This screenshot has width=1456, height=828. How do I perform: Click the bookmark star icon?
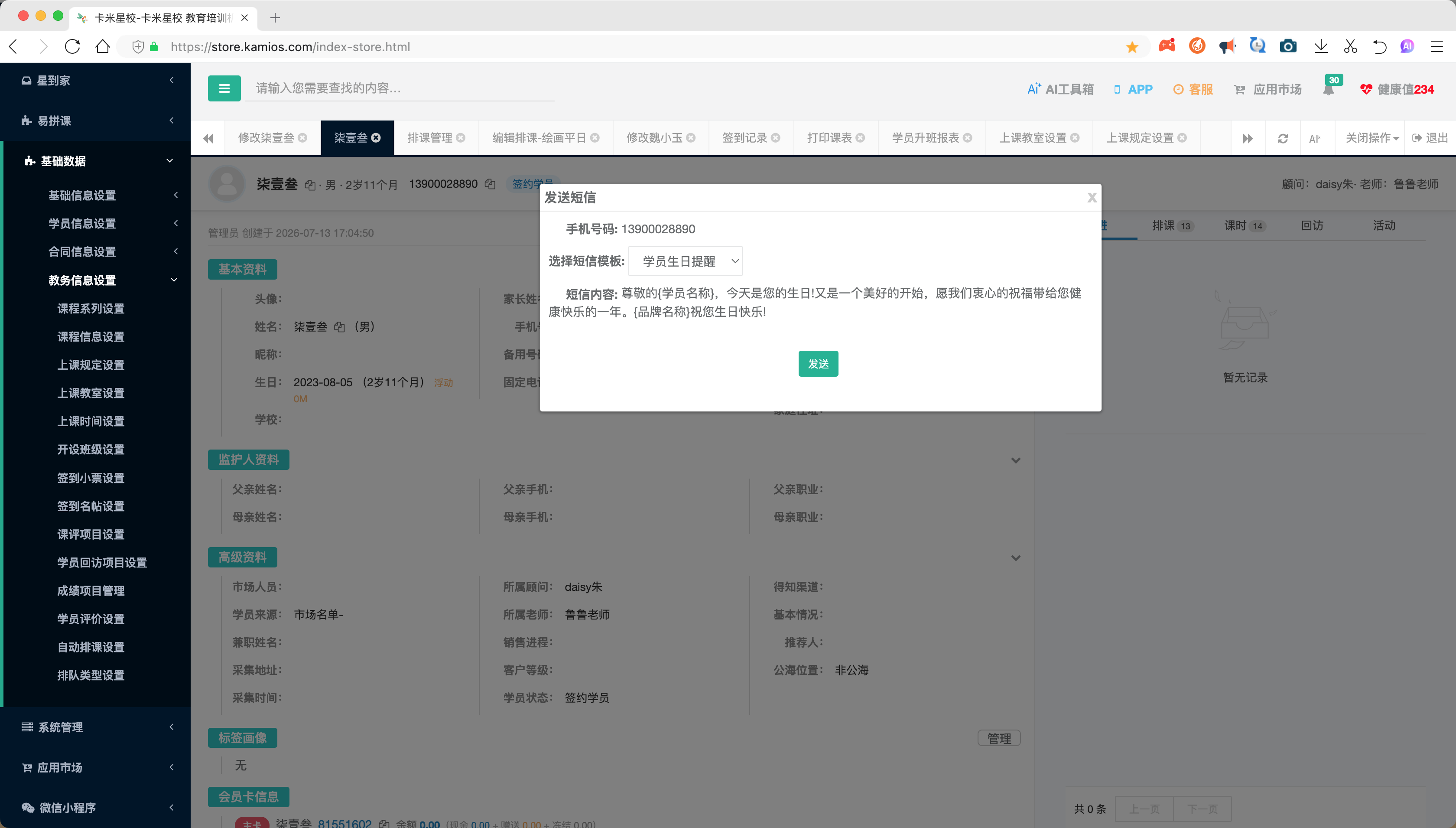[x=1132, y=47]
